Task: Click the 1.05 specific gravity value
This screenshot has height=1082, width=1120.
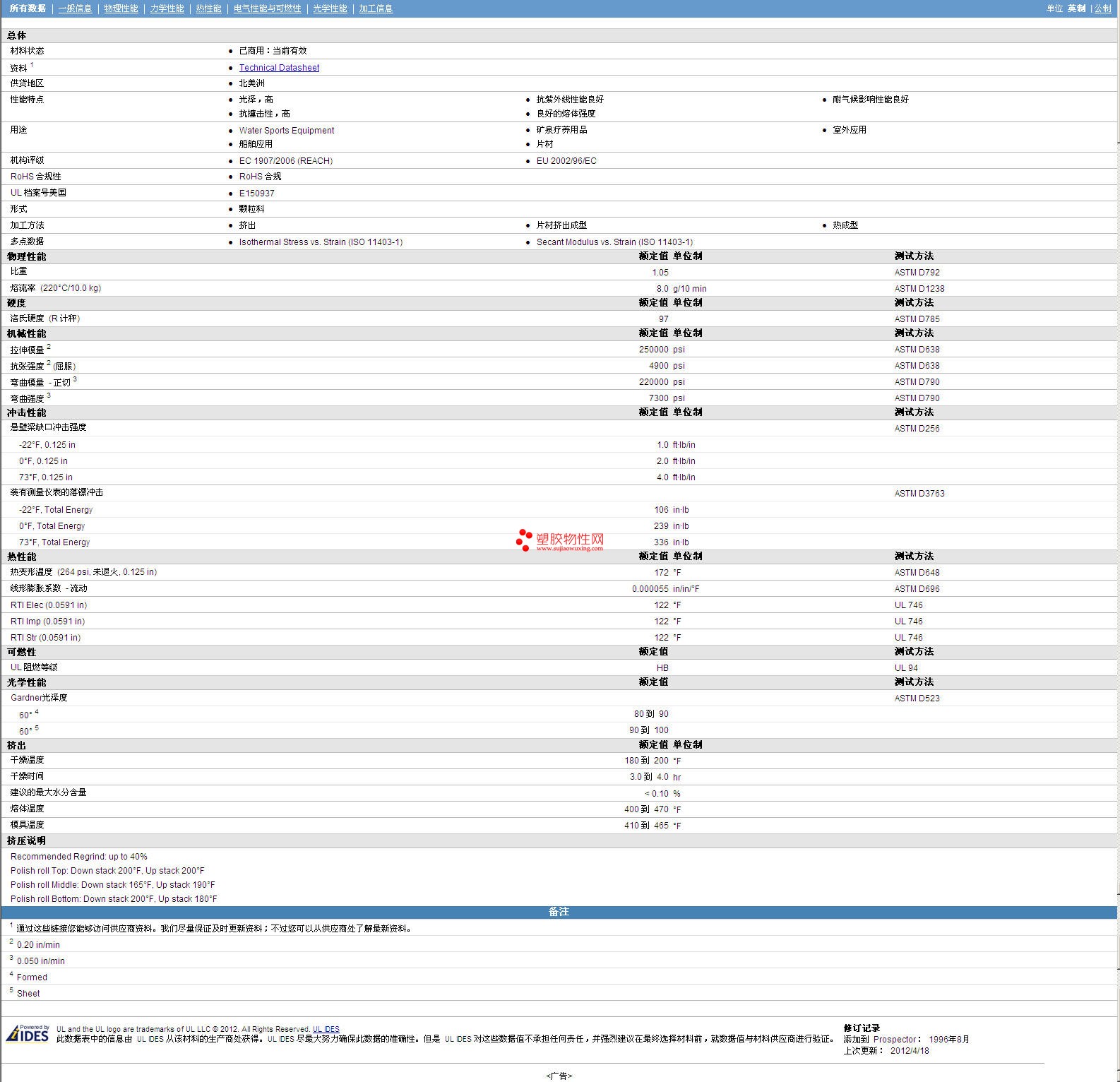Action: tap(660, 273)
